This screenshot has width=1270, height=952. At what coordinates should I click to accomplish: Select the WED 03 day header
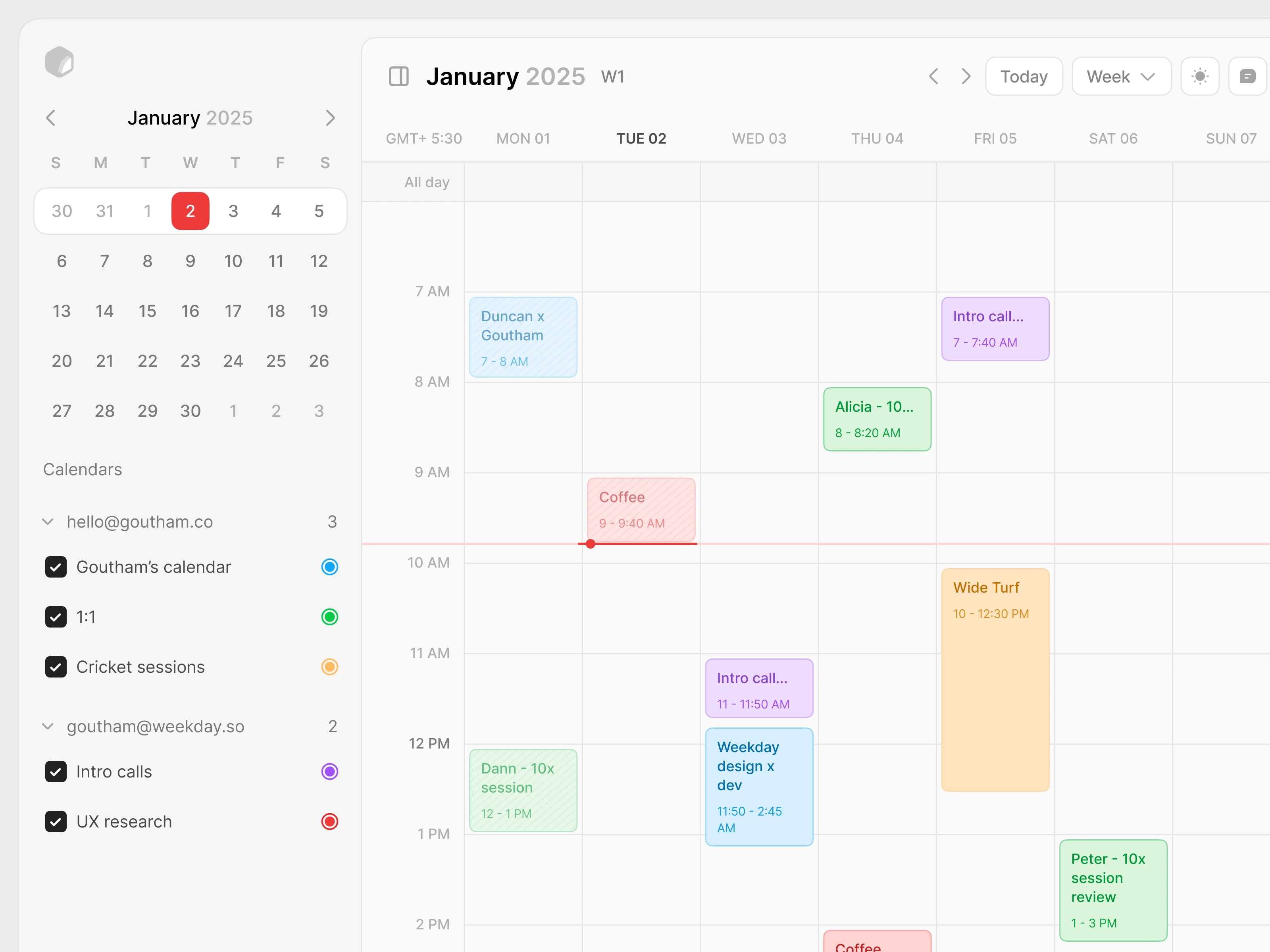pos(759,138)
